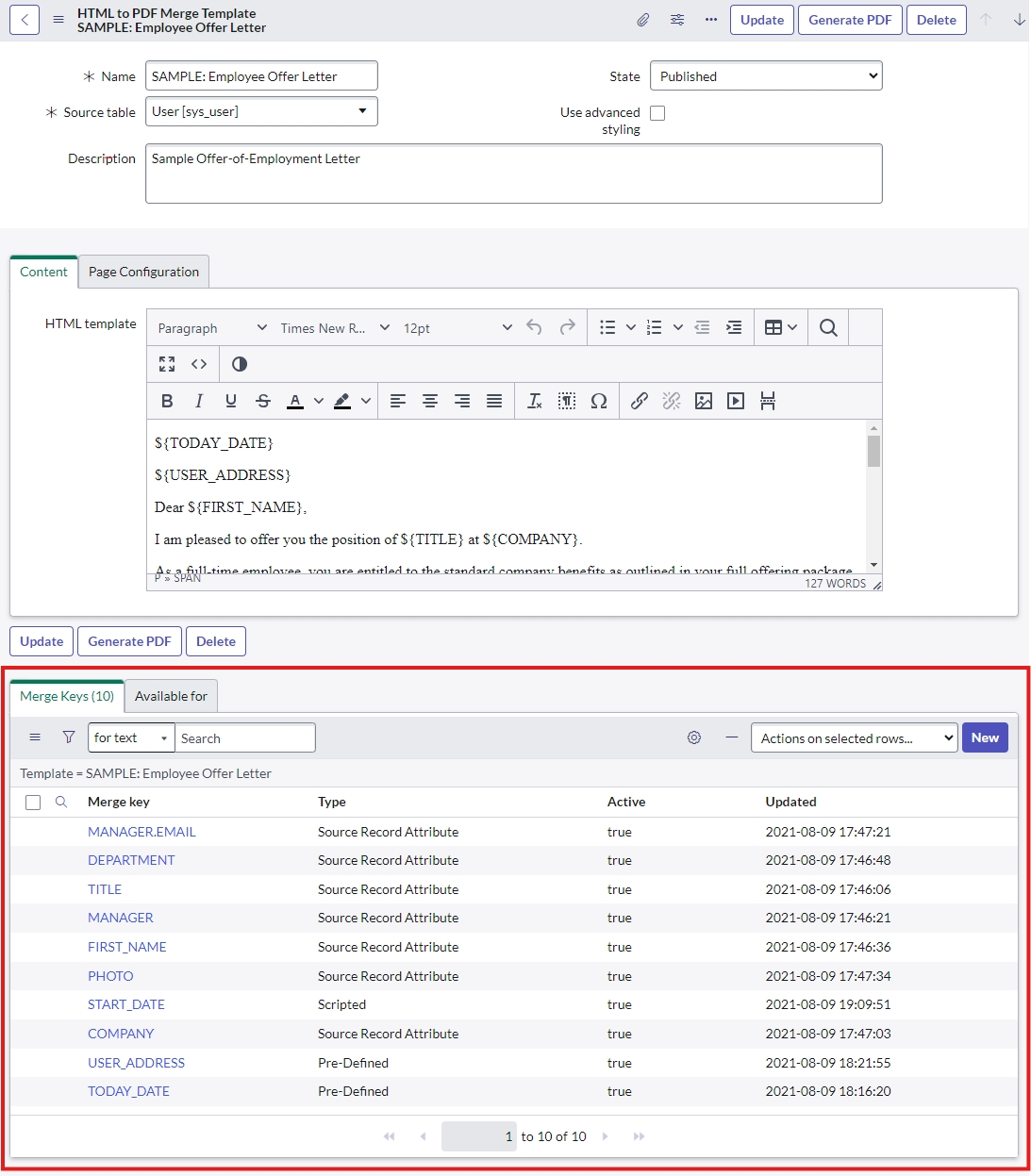Viewport: 1031px width, 1176px height.
Task: Click the attachment paperclip icon
Action: tap(642, 20)
